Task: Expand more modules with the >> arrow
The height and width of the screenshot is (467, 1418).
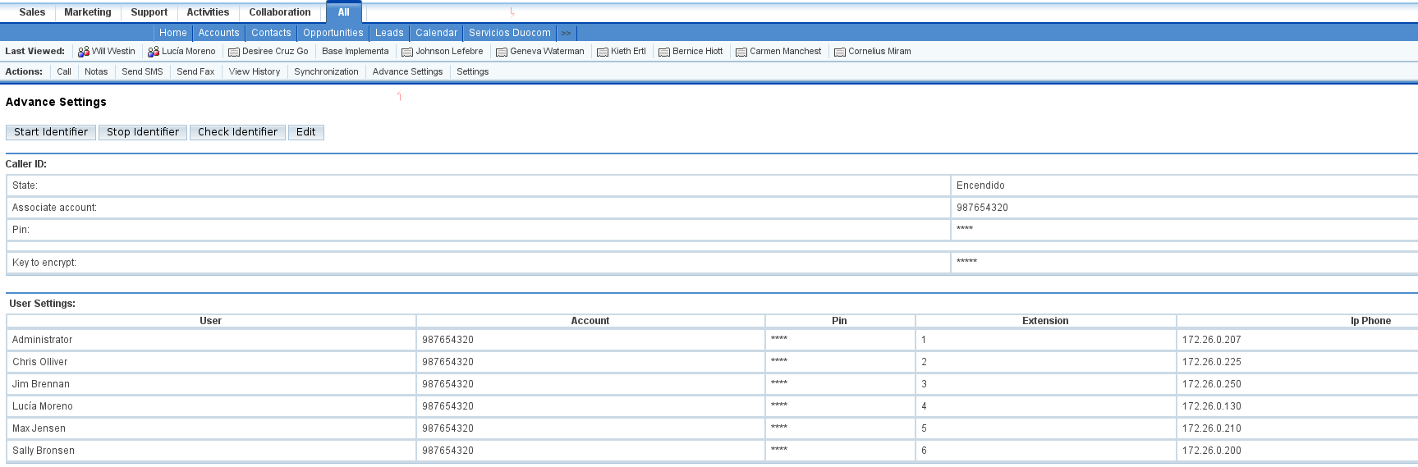Action: (566, 33)
